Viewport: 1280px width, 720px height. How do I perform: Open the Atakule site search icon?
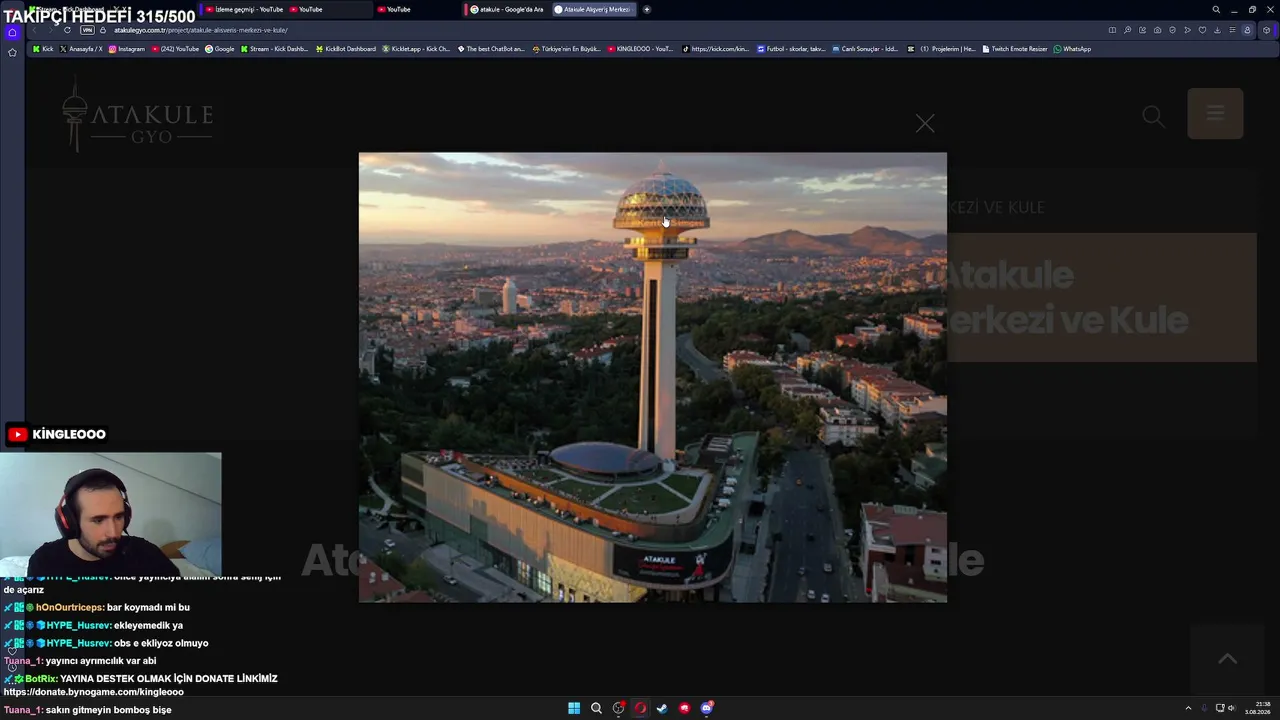pos(1153,116)
